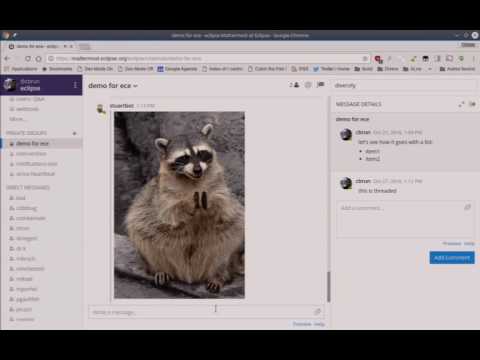The width and height of the screenshot is (480, 360).
Task: Open the 'demo for ece' channel dropdown
Action: pos(113,86)
